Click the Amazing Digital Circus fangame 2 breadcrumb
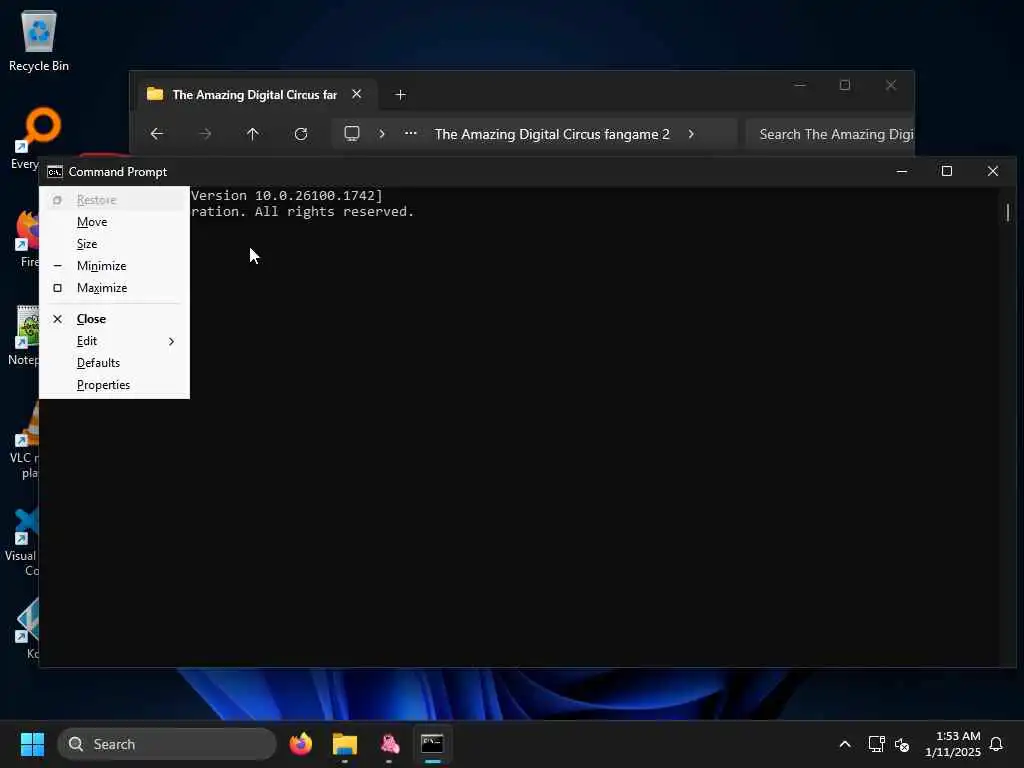This screenshot has height=768, width=1024. pyautogui.click(x=552, y=134)
